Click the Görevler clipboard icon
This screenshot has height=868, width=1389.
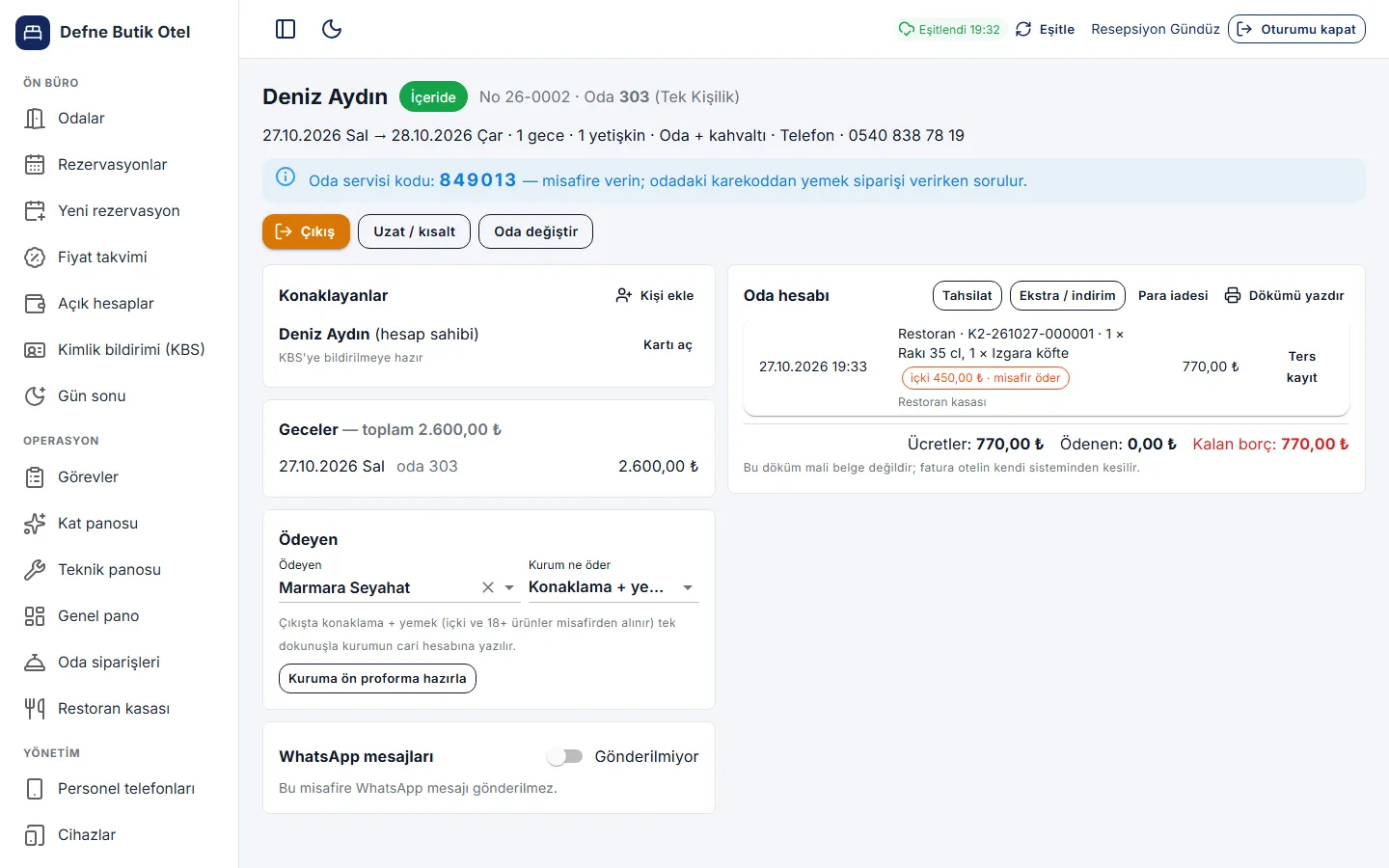click(35, 477)
